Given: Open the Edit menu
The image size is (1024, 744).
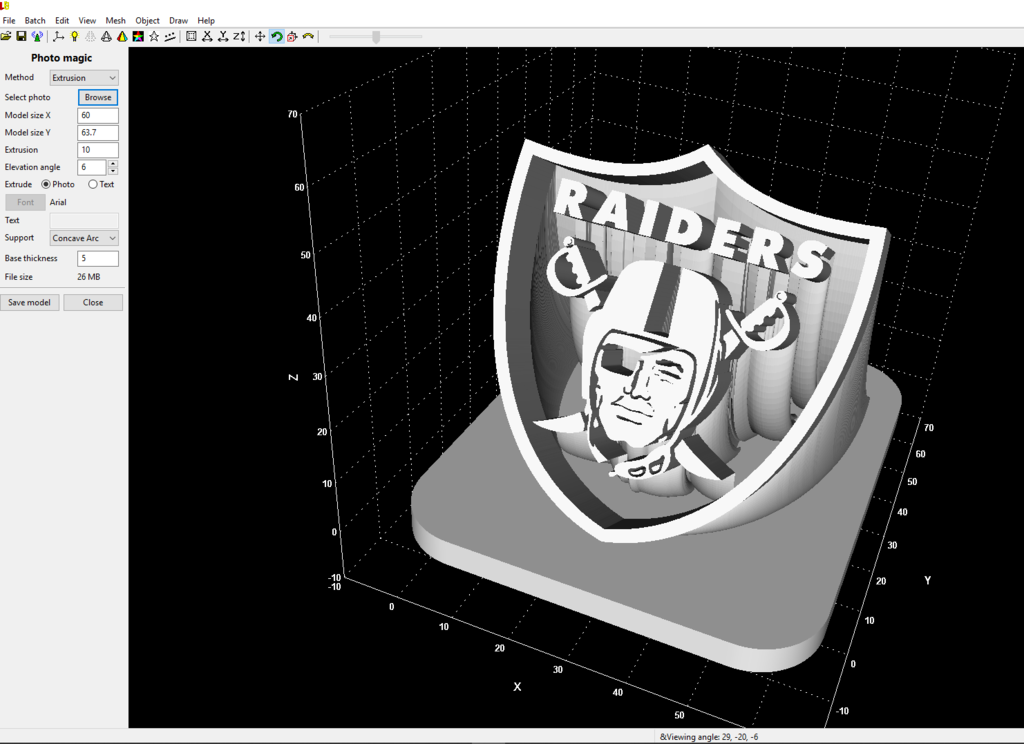Looking at the screenshot, I should (x=62, y=20).
